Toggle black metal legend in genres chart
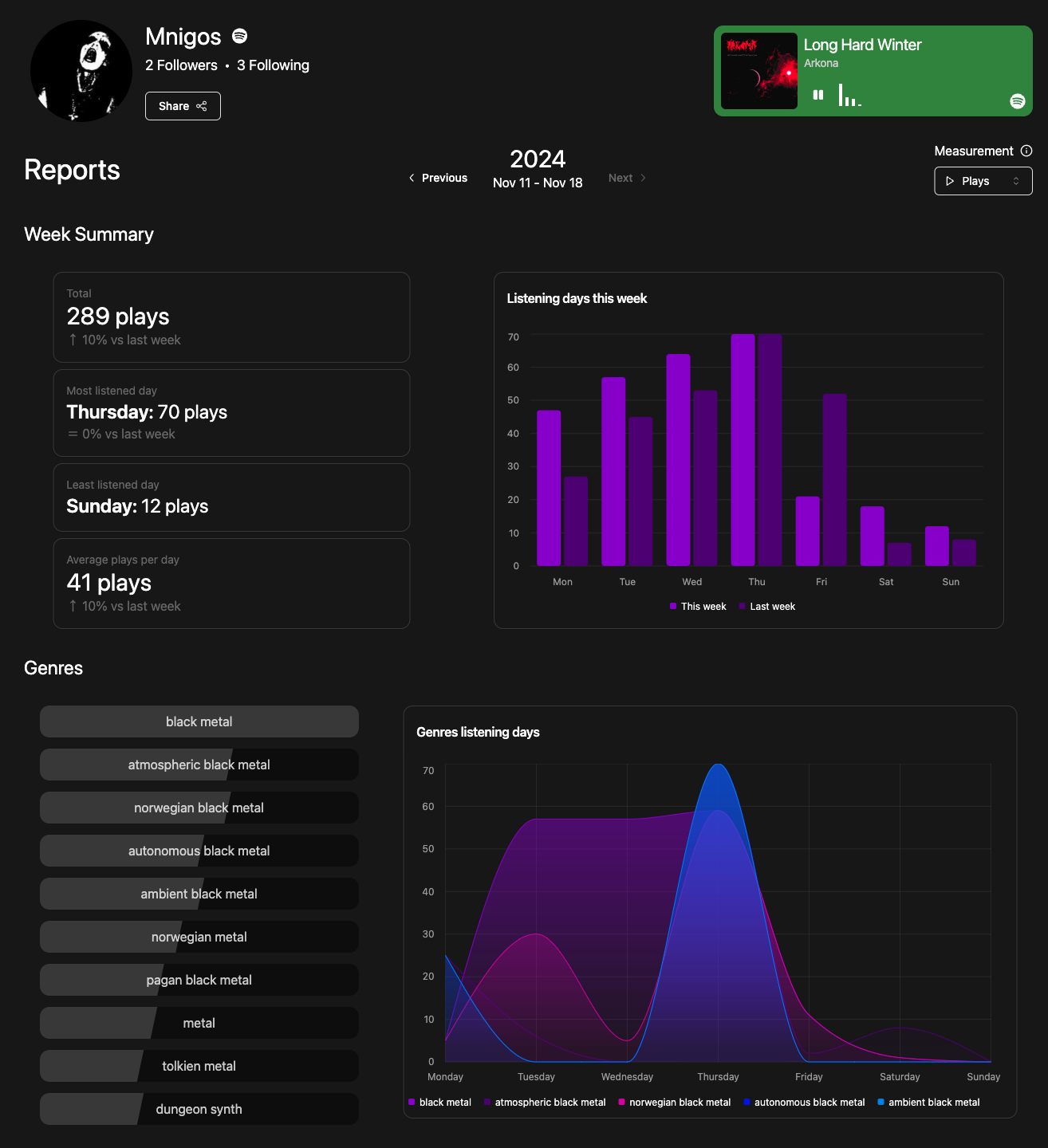 [439, 1103]
